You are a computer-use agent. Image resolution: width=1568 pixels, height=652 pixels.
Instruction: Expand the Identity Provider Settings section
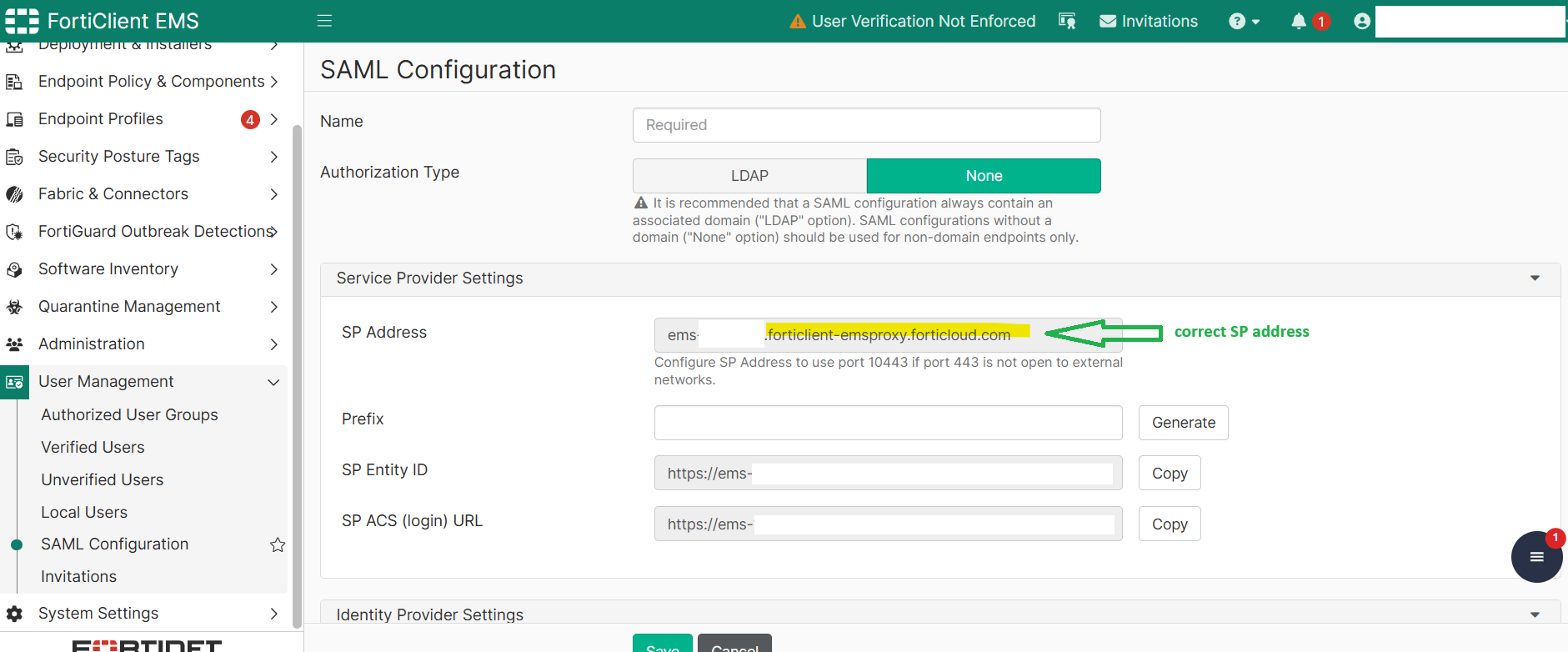click(x=1535, y=614)
